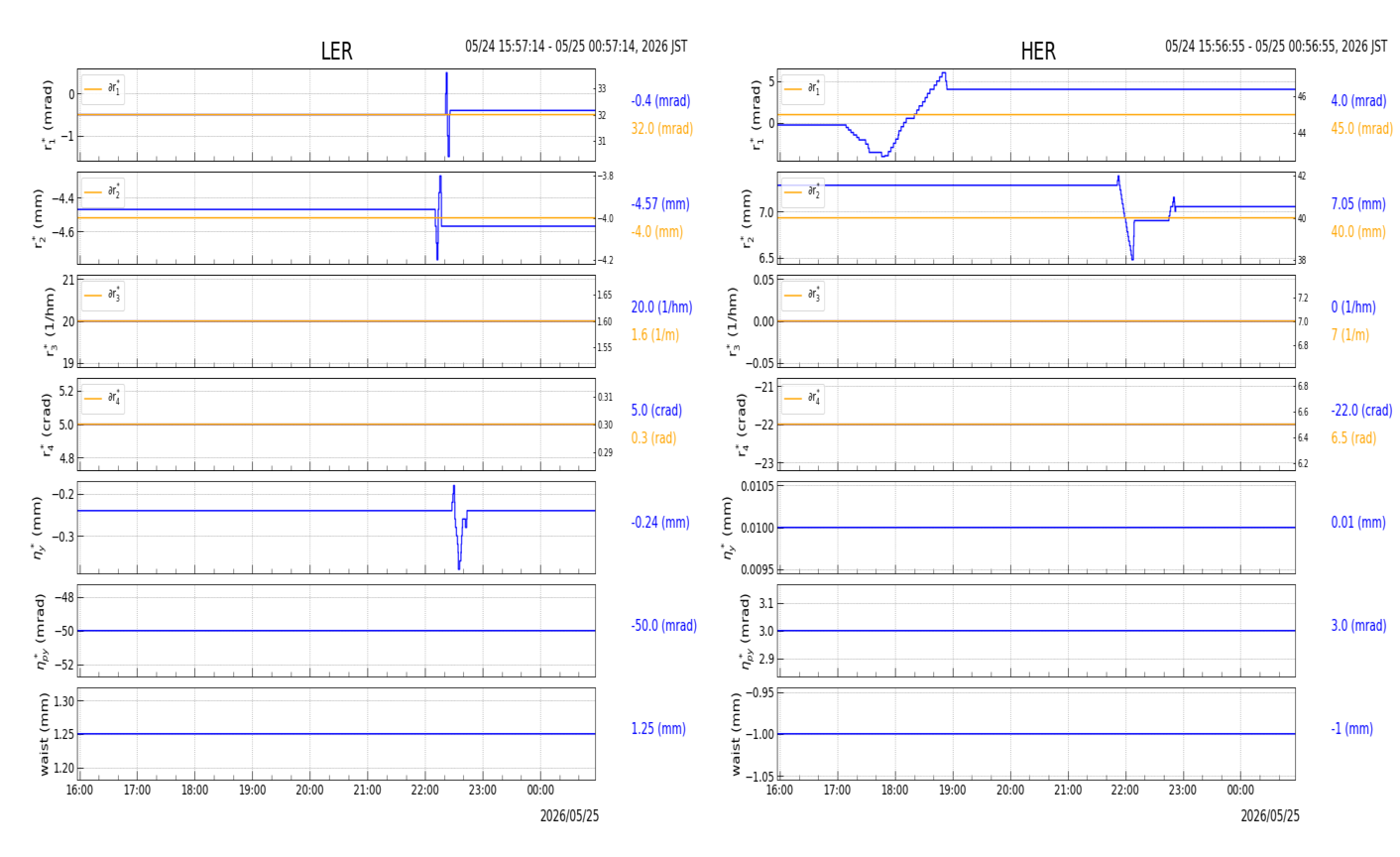Click the orange 32.0 (mrad) value
The image size is (1400, 857).
(662, 128)
